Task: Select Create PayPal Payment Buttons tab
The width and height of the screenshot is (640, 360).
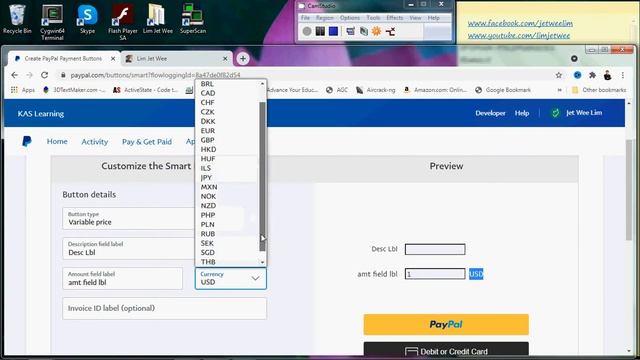Action: pyautogui.click(x=63, y=59)
